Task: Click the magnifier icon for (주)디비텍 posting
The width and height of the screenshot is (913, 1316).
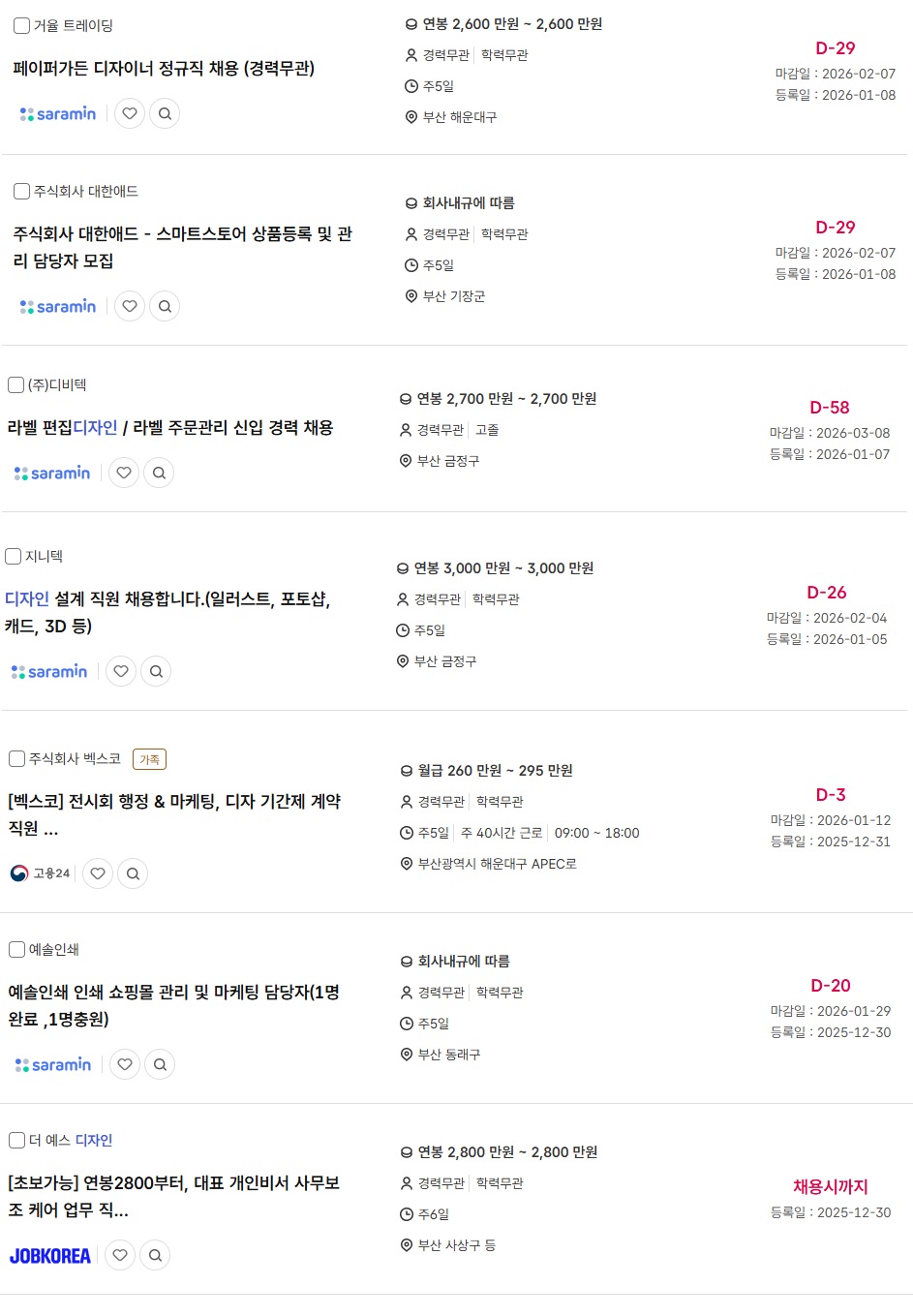Action: tap(160, 473)
